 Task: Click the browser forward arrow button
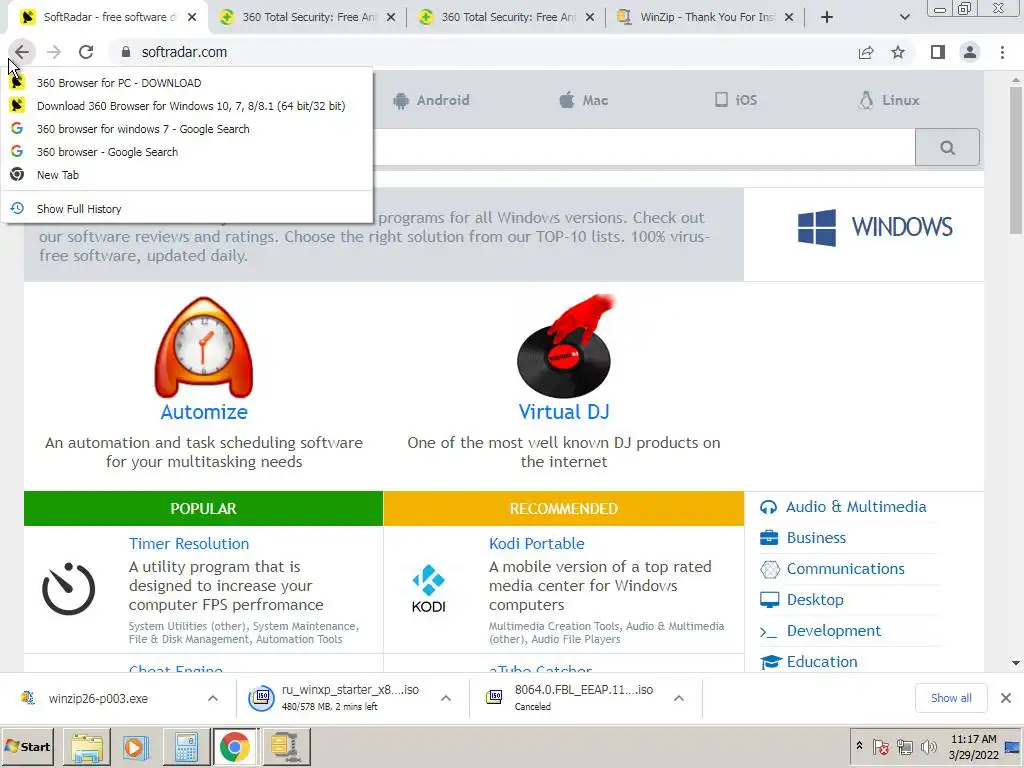54,52
